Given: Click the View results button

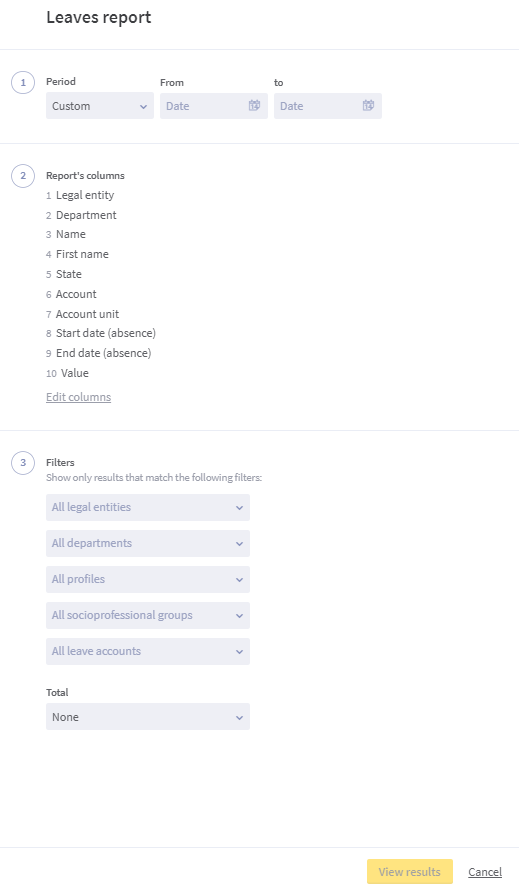Looking at the screenshot, I should [x=410, y=871].
